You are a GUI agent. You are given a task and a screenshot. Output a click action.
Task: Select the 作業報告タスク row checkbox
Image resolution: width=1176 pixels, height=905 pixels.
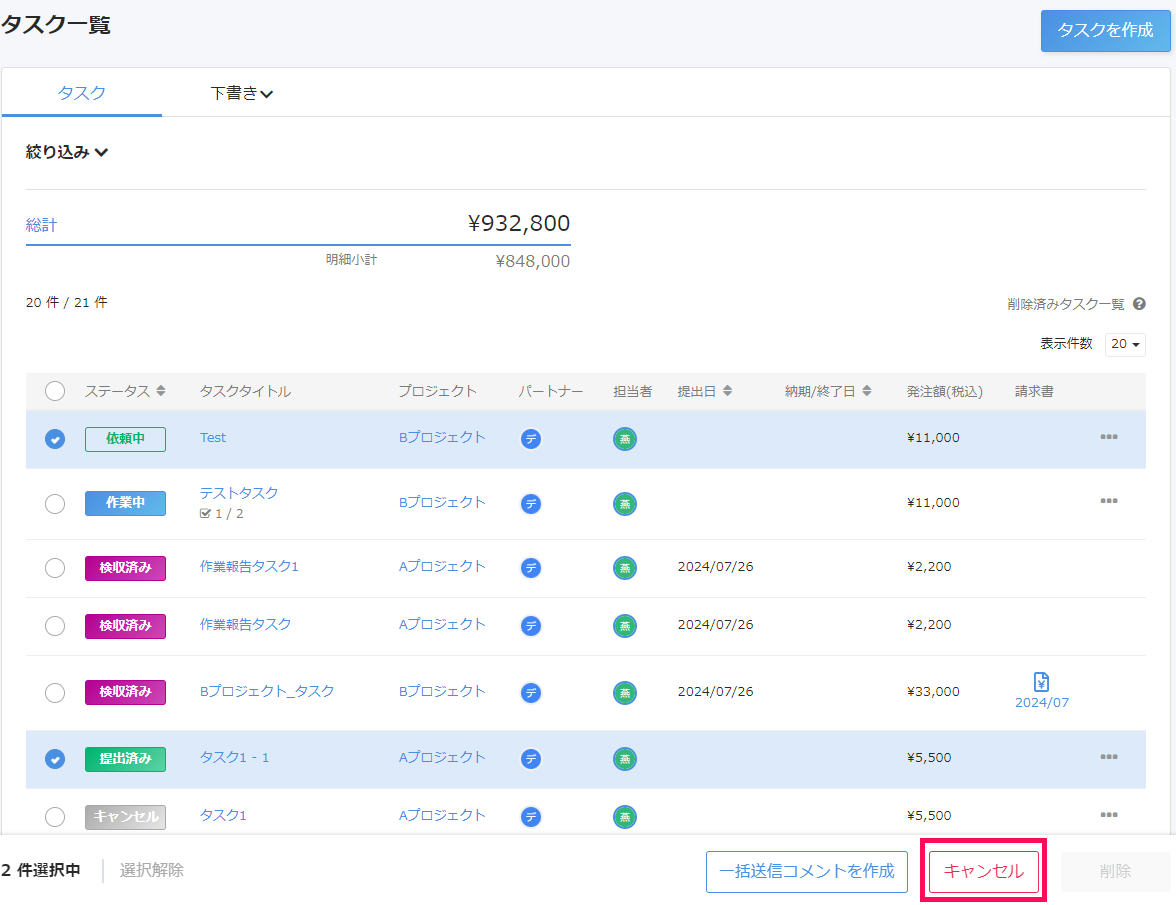coord(55,625)
